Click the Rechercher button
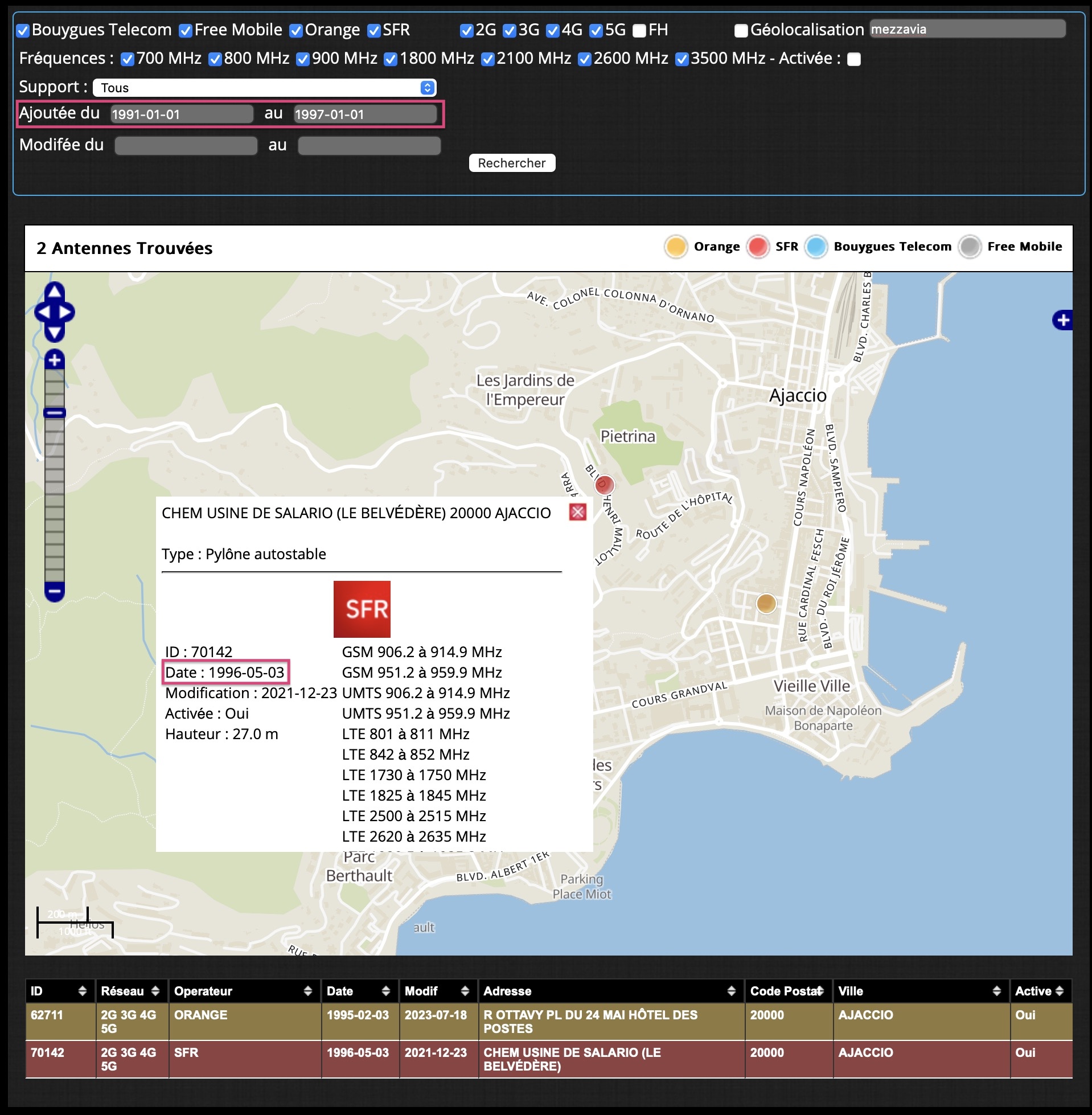 click(512, 163)
